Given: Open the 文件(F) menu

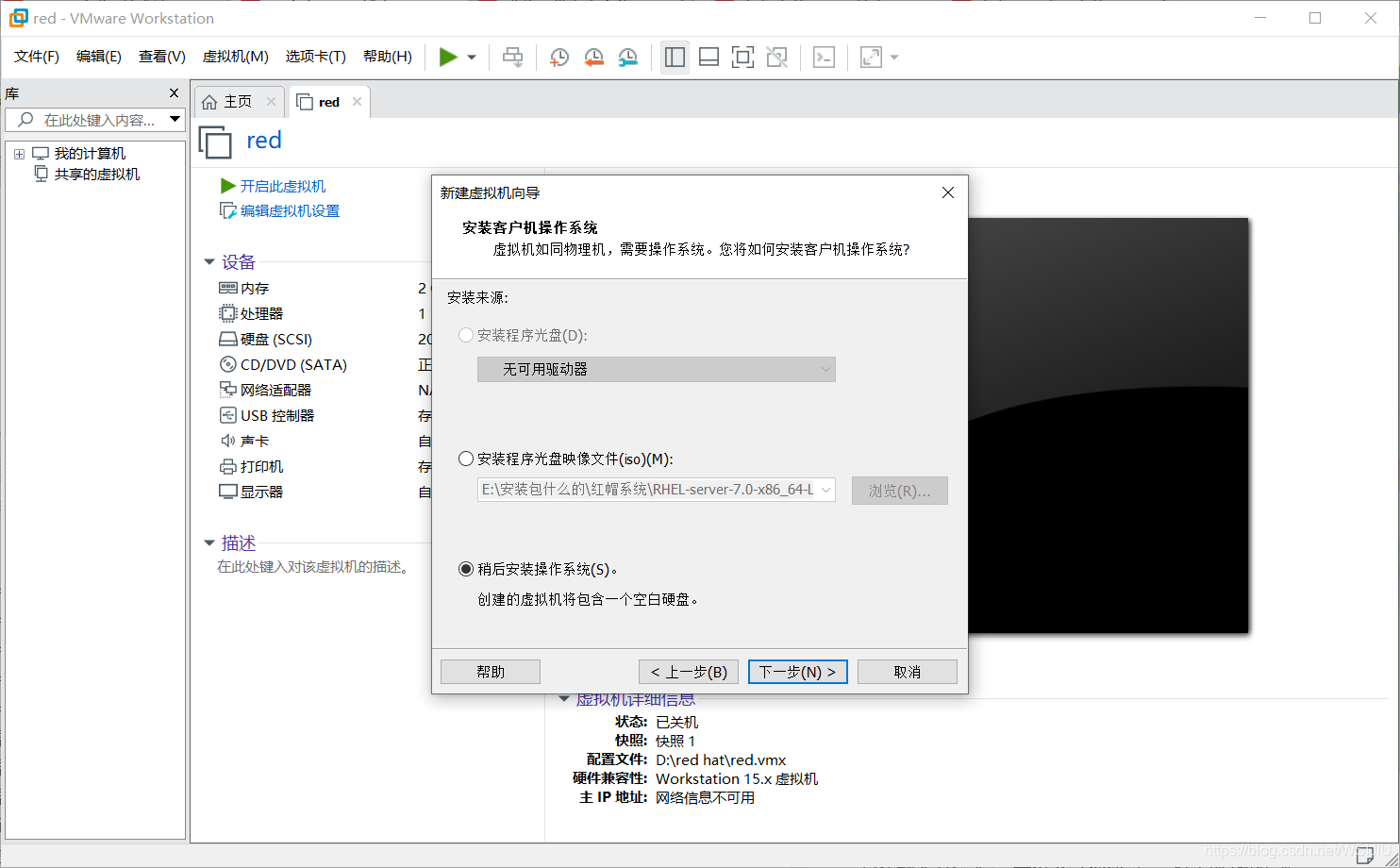Looking at the screenshot, I should tap(37, 57).
